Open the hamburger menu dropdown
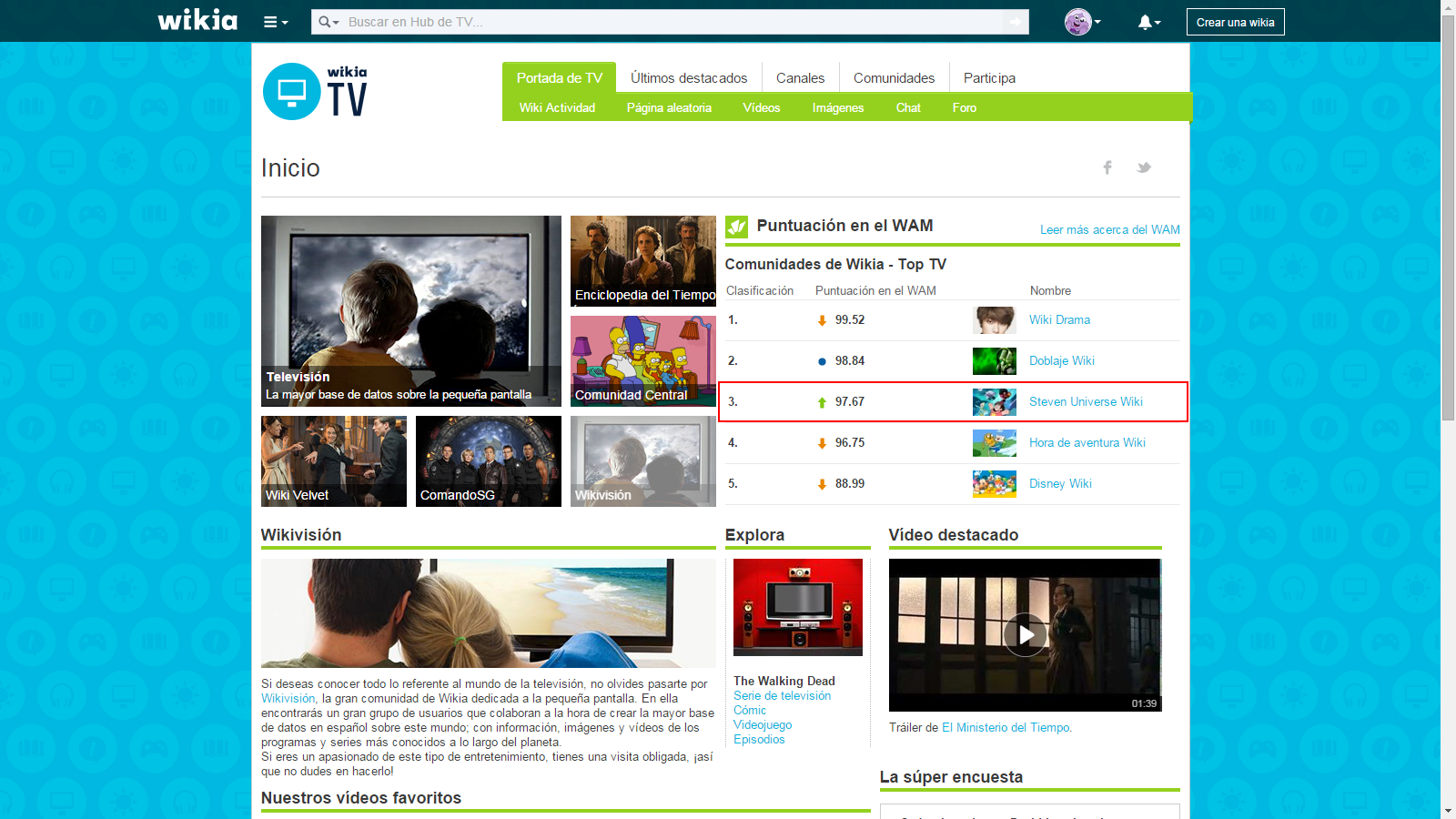1456x819 pixels. click(x=276, y=22)
